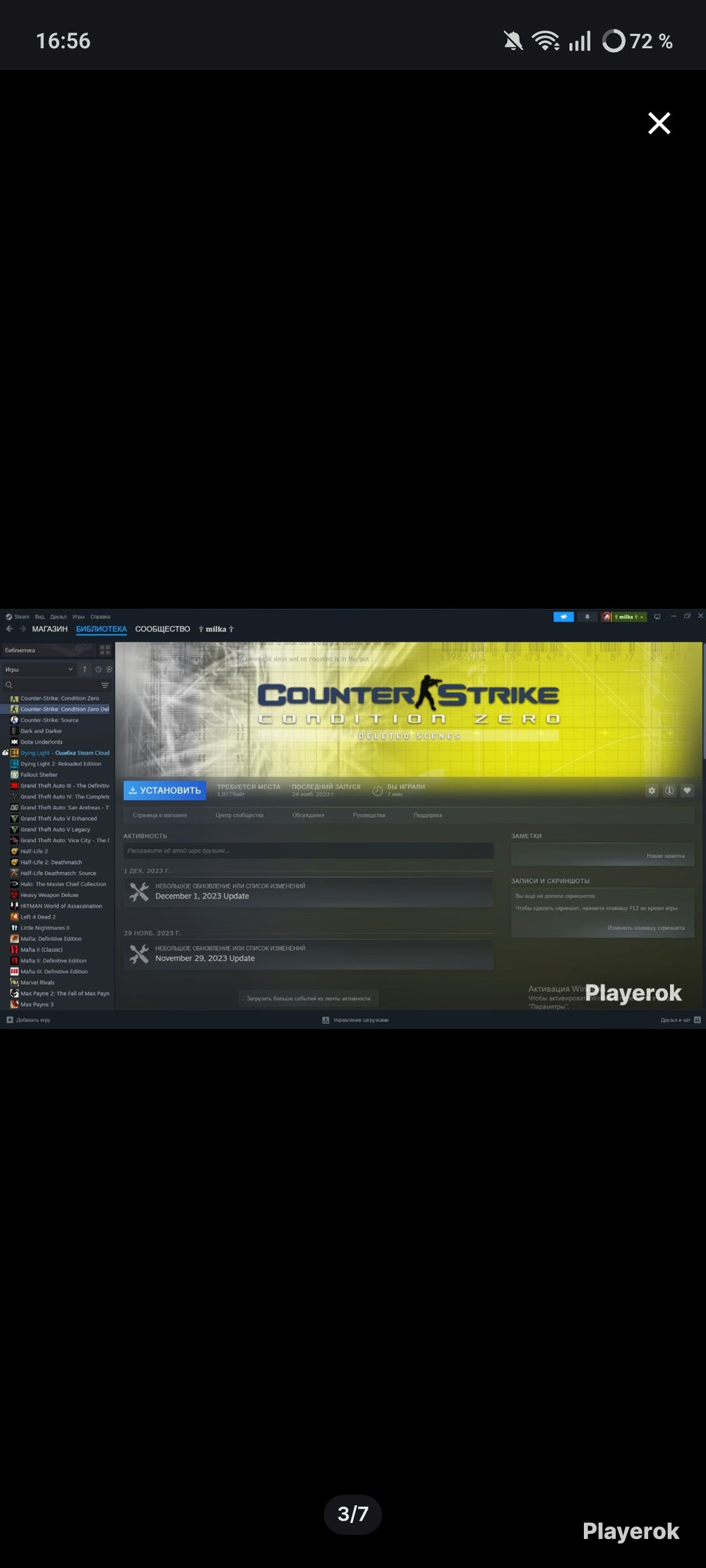Open Друзья и чат

click(x=681, y=1020)
